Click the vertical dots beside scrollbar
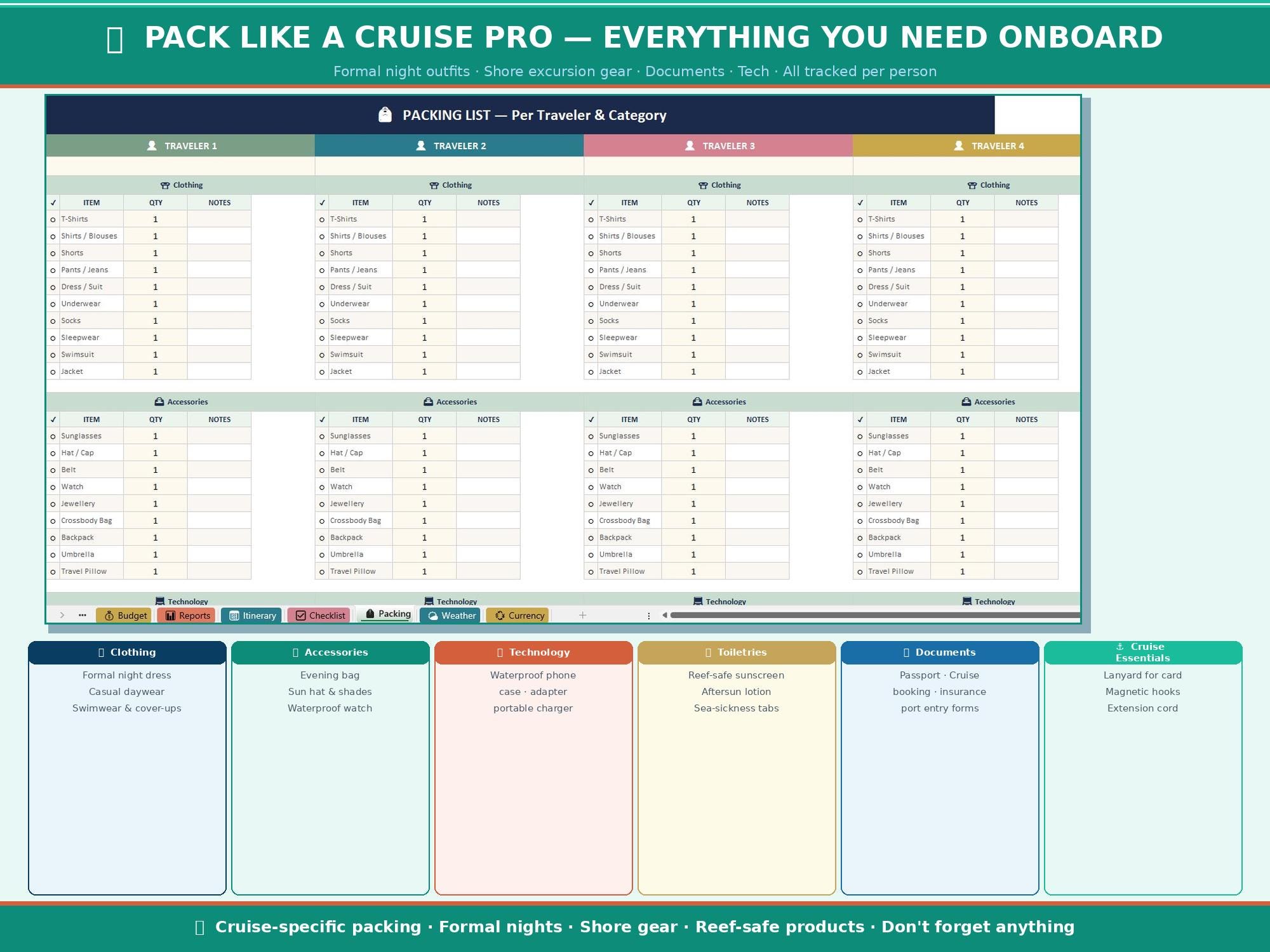Image resolution: width=1270 pixels, height=952 pixels. tap(648, 616)
